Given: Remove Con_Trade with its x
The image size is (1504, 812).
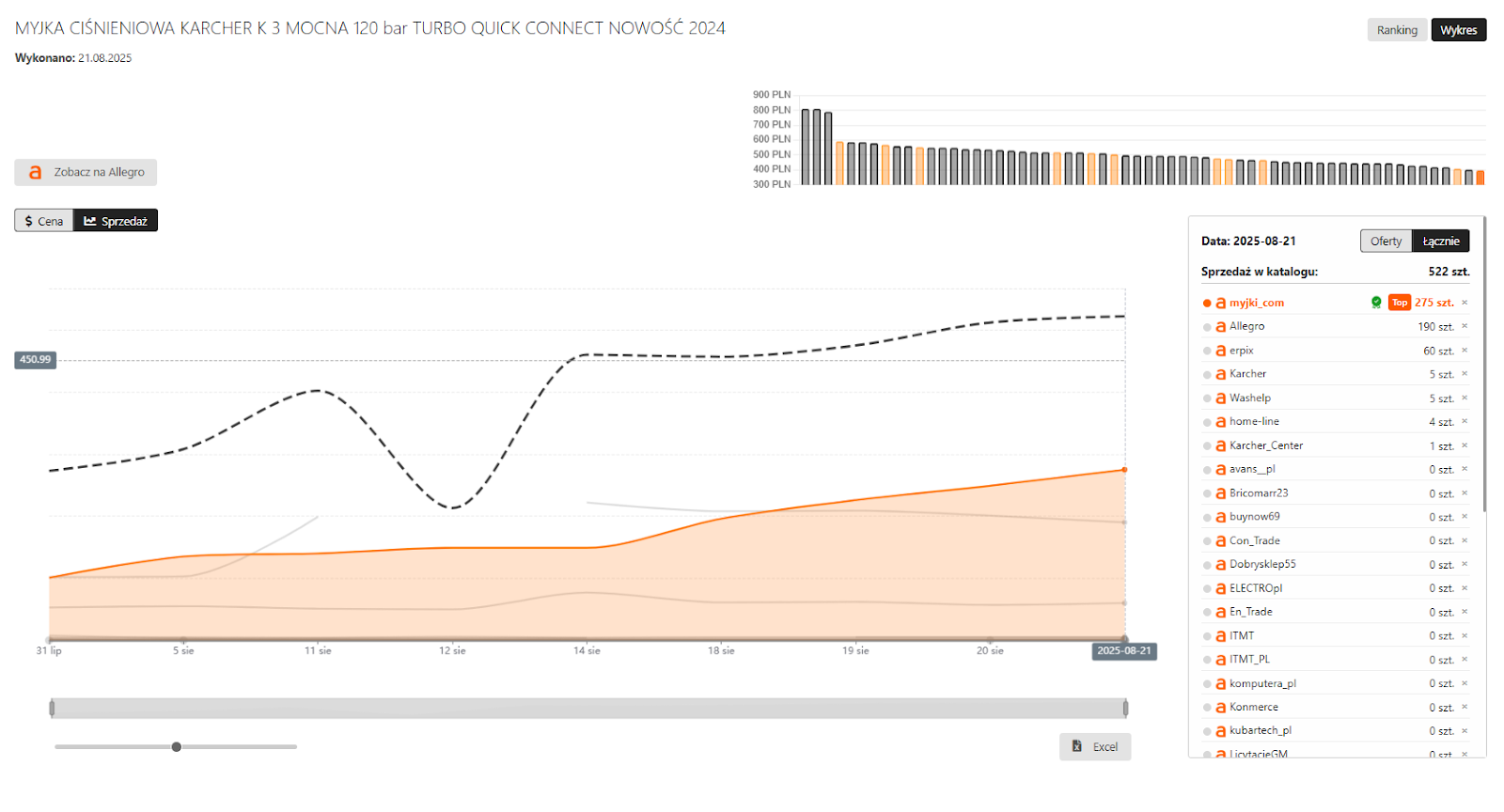Looking at the screenshot, I should point(1465,540).
